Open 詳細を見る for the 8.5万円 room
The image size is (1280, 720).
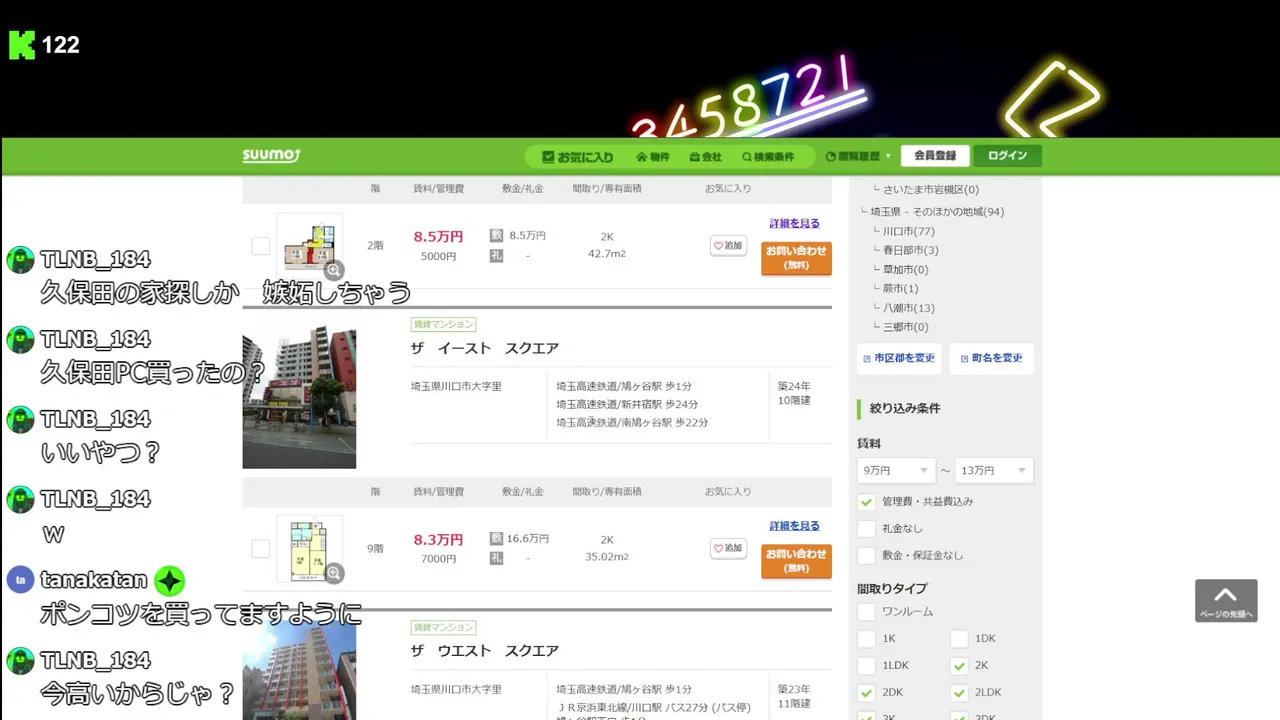795,223
